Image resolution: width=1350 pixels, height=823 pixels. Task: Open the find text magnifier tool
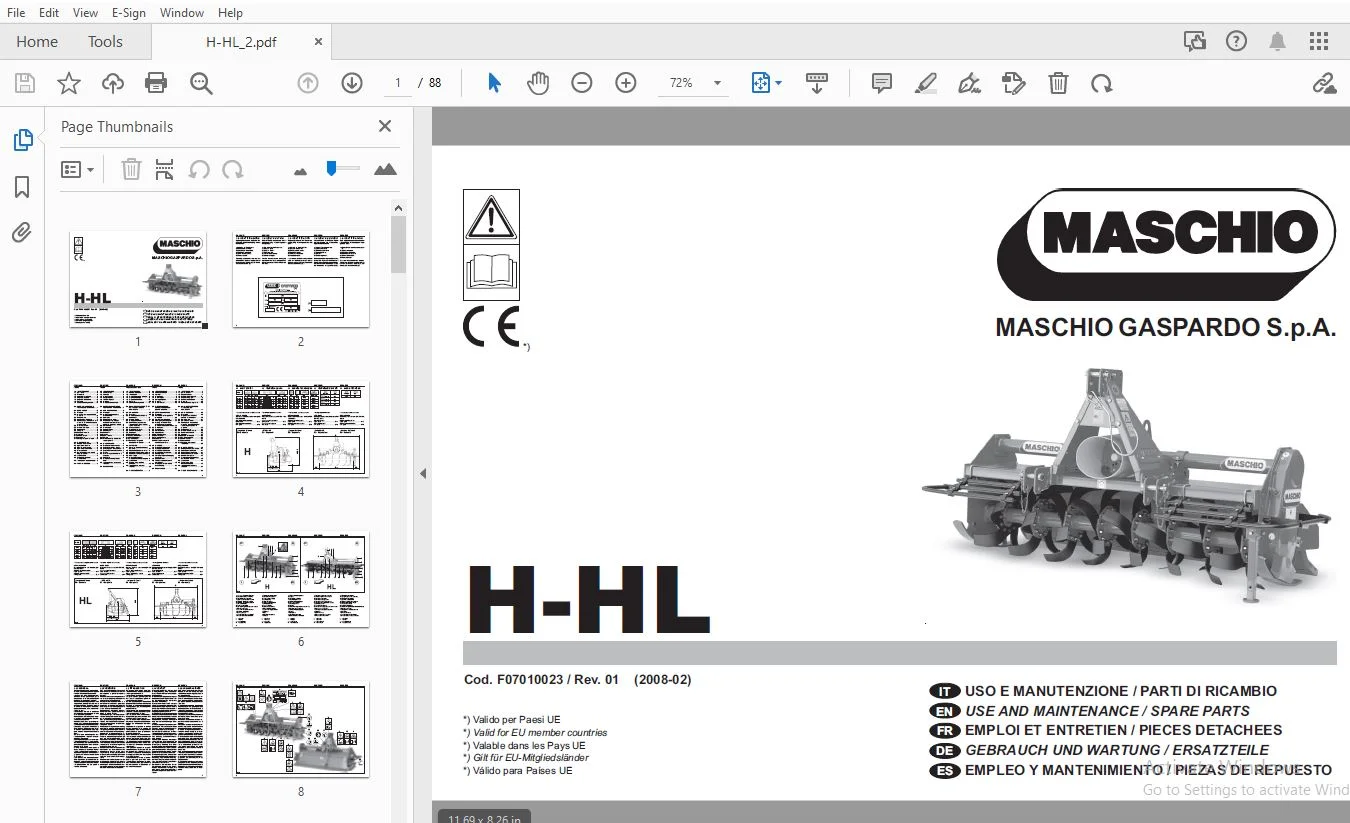201,83
